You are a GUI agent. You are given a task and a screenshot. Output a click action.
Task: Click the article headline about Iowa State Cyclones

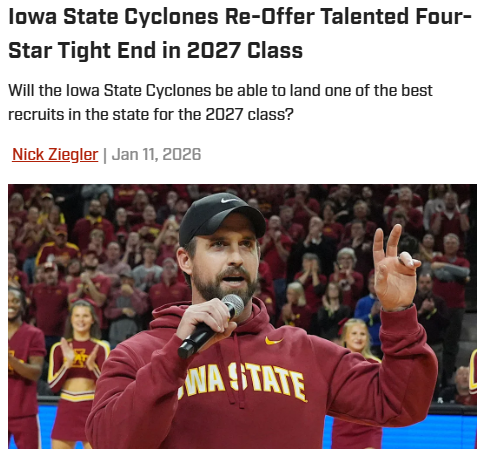(240, 33)
